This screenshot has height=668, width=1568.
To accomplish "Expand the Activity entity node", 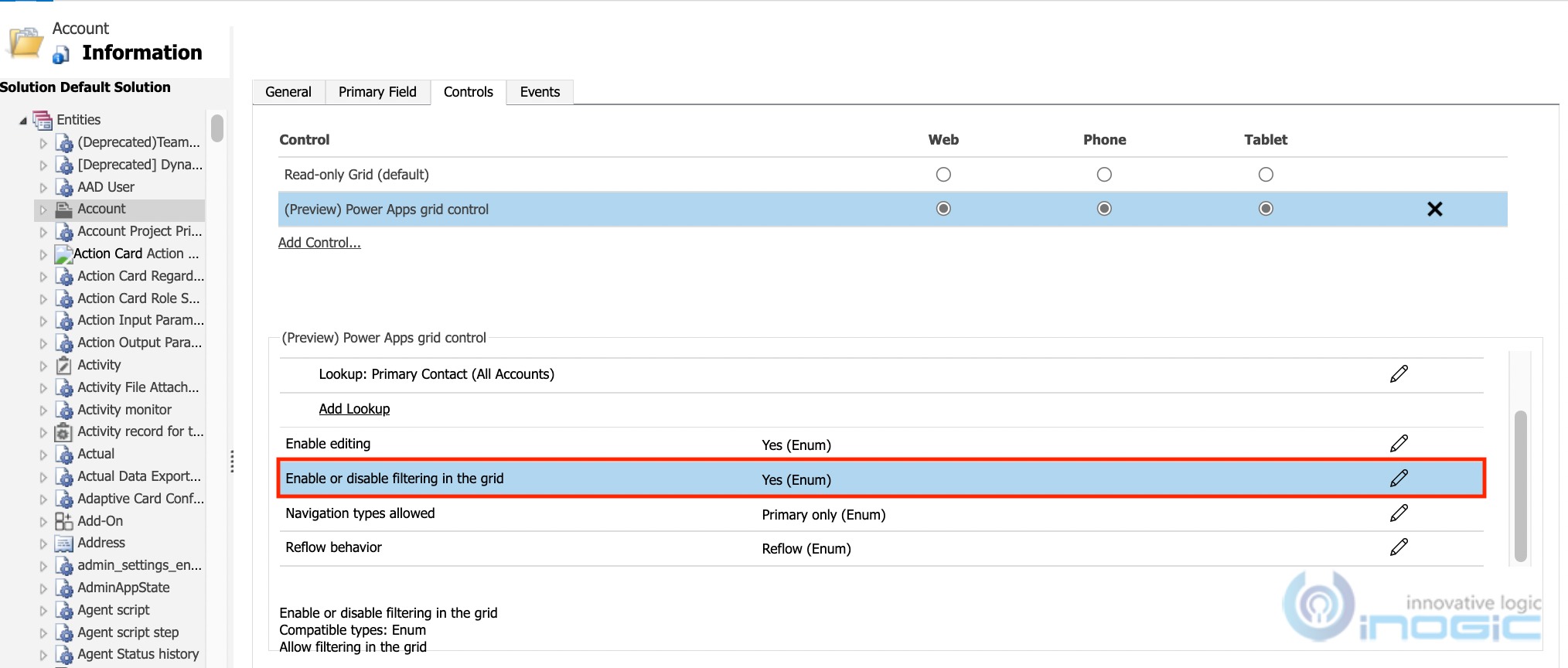I will coord(43,366).
